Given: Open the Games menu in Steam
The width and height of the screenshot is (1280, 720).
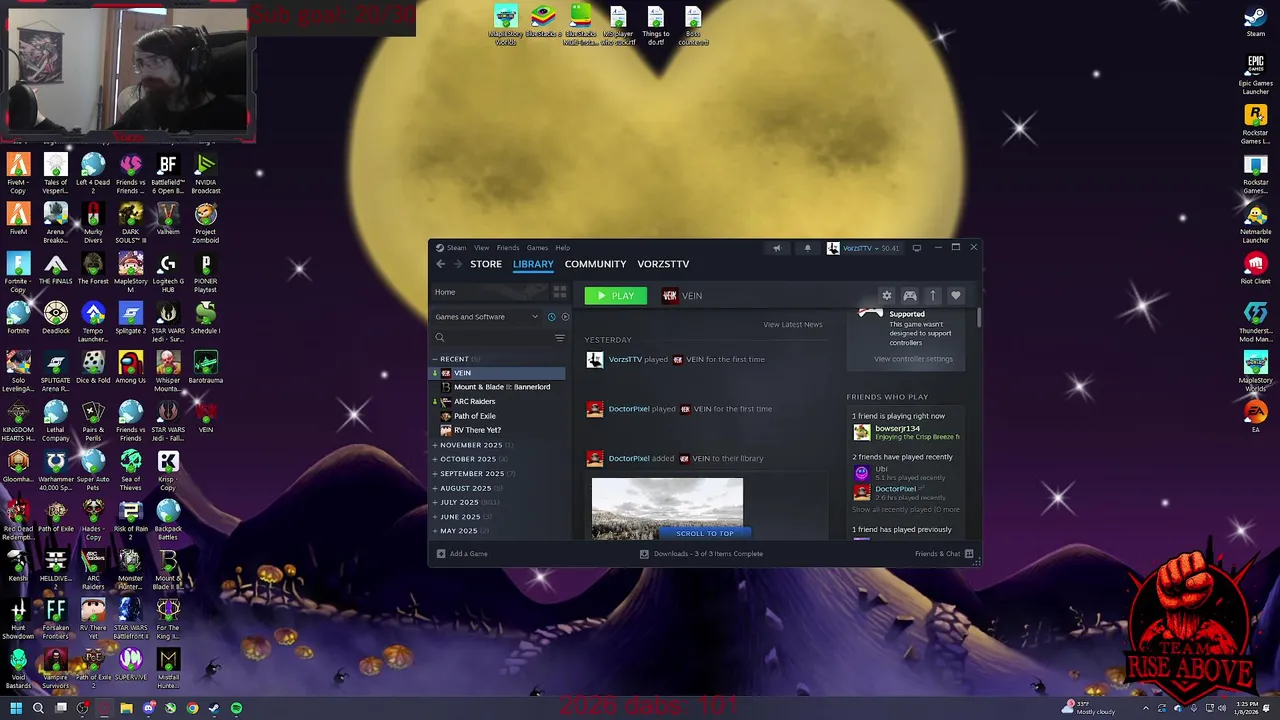Looking at the screenshot, I should click(x=537, y=248).
